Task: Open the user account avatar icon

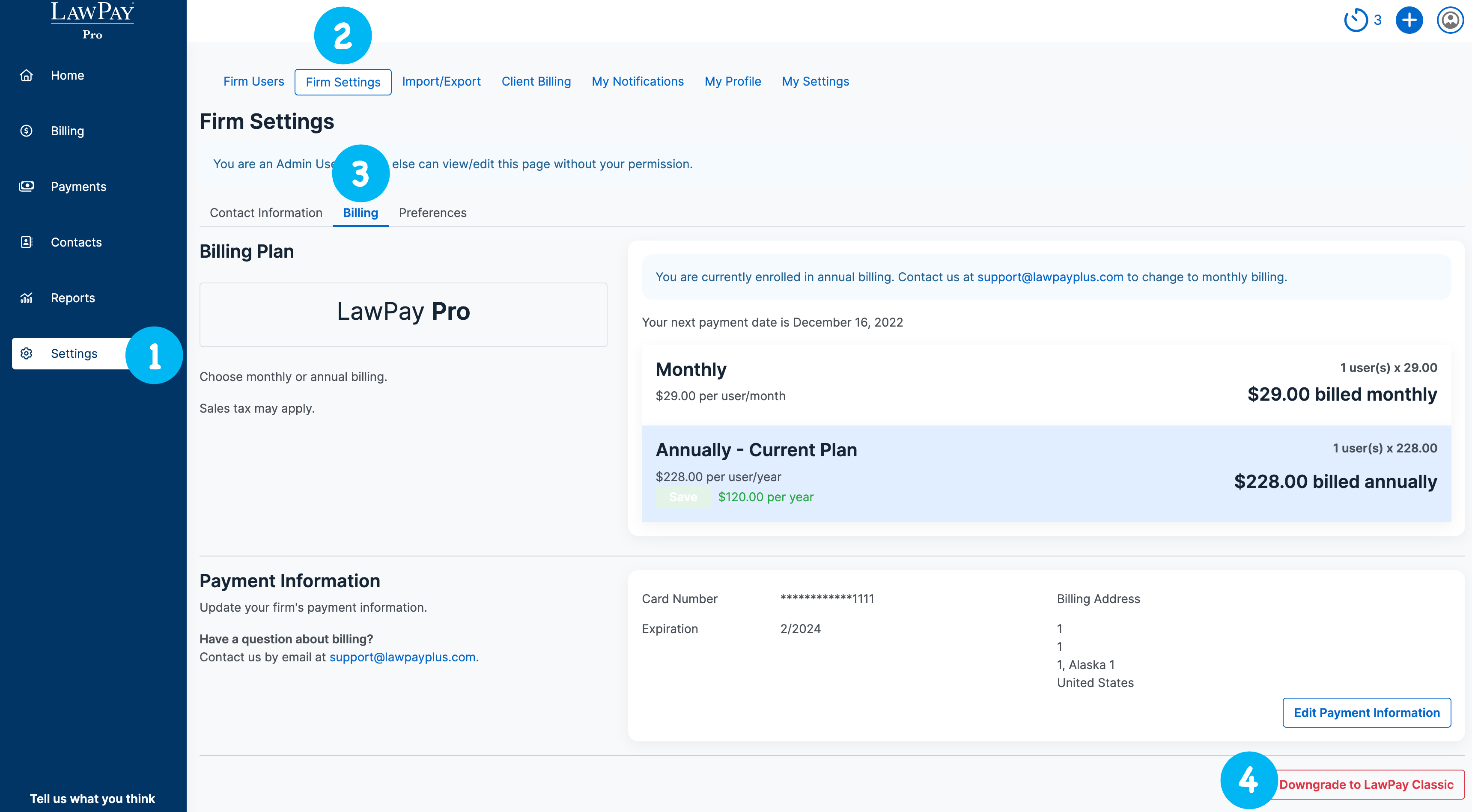Action: (x=1450, y=21)
